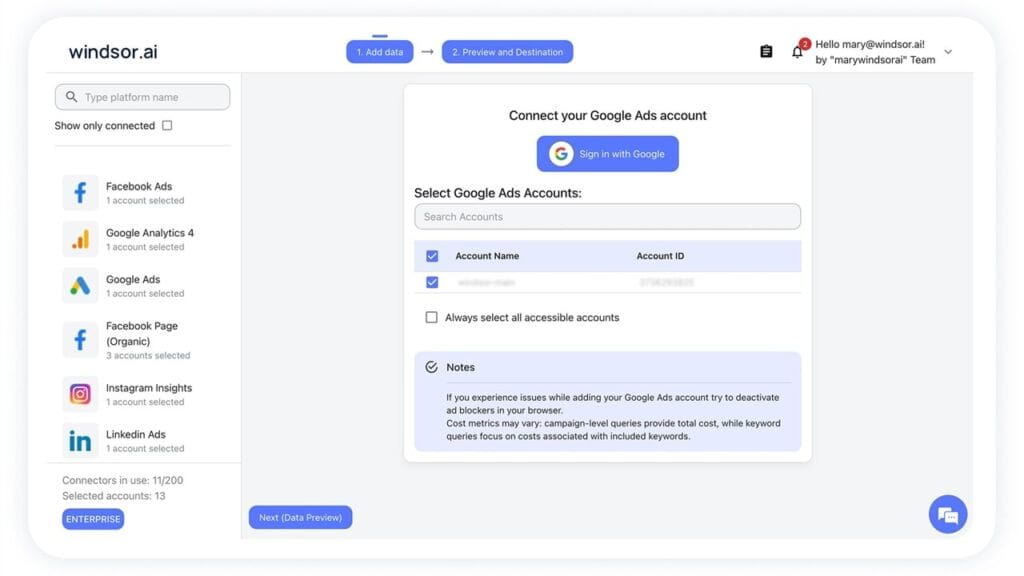Click the Account Name column header
Viewport: 1024px width, 576px height.
(x=487, y=256)
